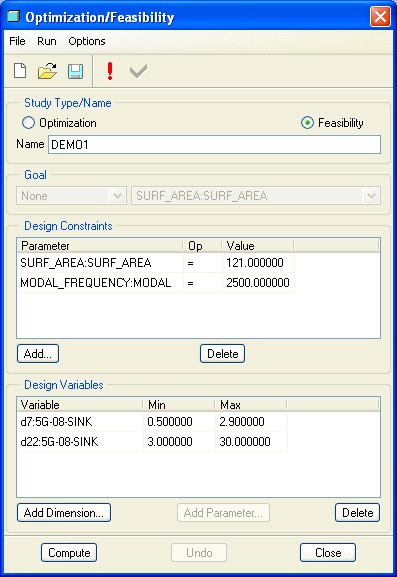Click Add... under Design Constraints
This screenshot has height=577, width=397.
click(x=38, y=354)
